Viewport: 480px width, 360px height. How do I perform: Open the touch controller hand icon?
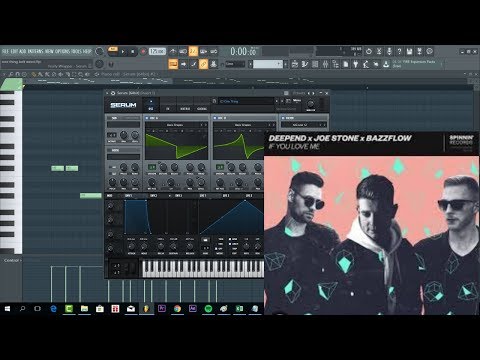[x=376, y=64]
